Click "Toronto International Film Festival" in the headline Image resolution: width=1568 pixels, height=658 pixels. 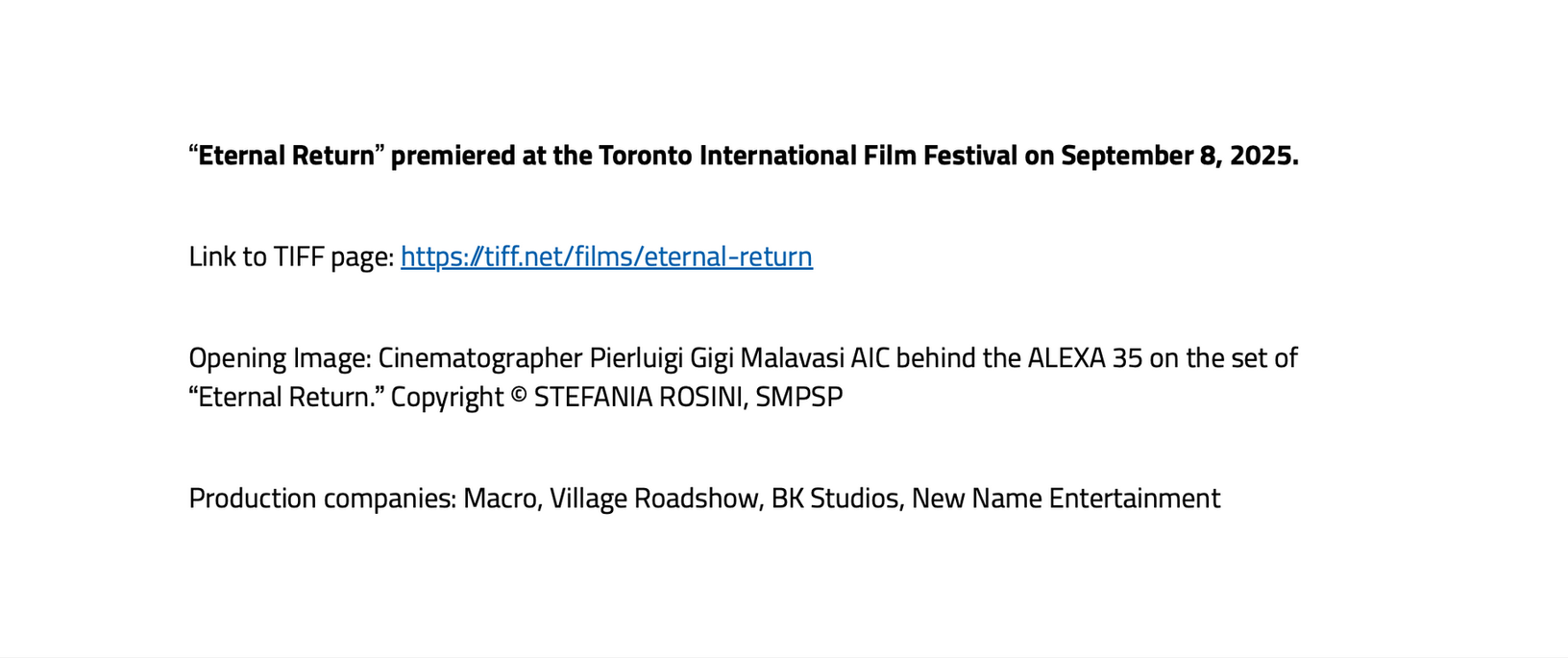[807, 156]
